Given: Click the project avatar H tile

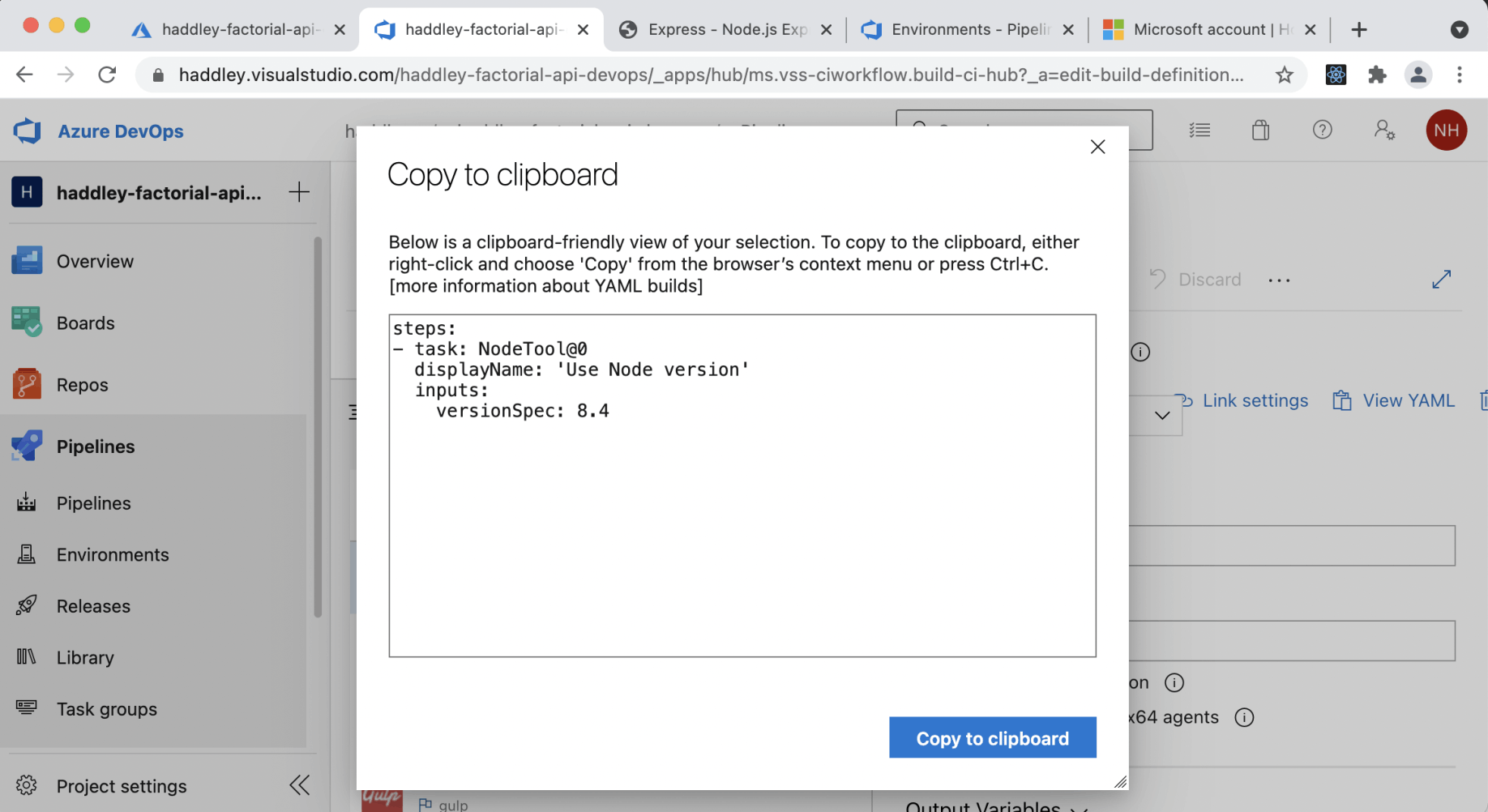Looking at the screenshot, I should point(27,192).
